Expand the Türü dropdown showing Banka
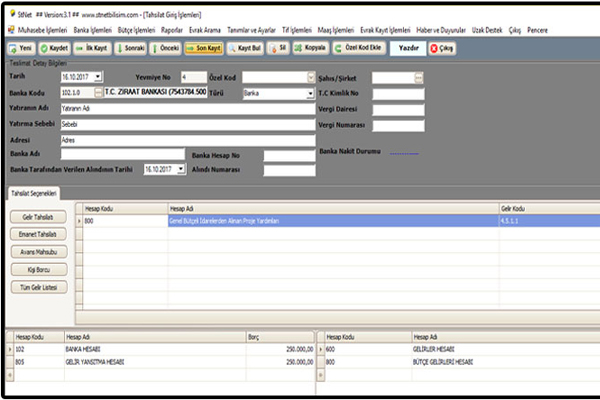The height and width of the screenshot is (400, 600). [x=310, y=92]
